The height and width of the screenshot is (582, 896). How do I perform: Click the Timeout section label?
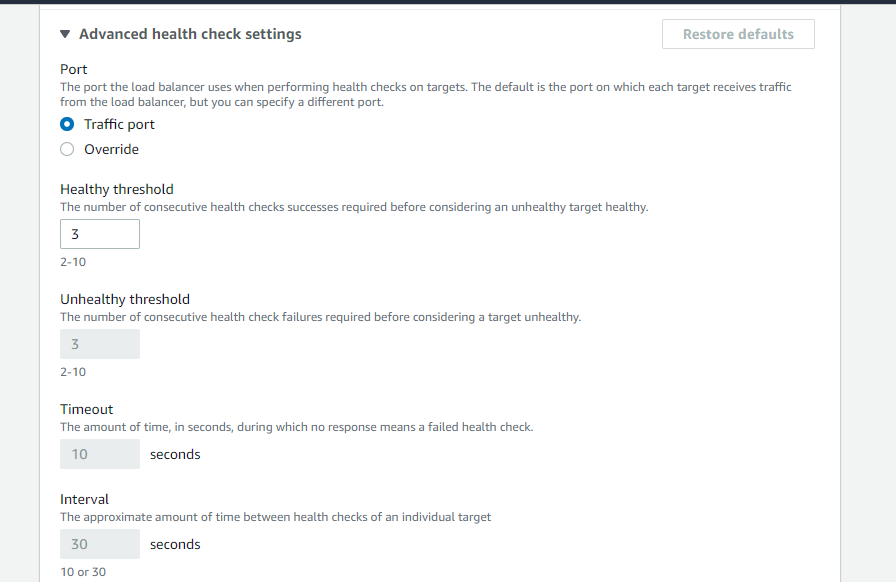click(87, 409)
